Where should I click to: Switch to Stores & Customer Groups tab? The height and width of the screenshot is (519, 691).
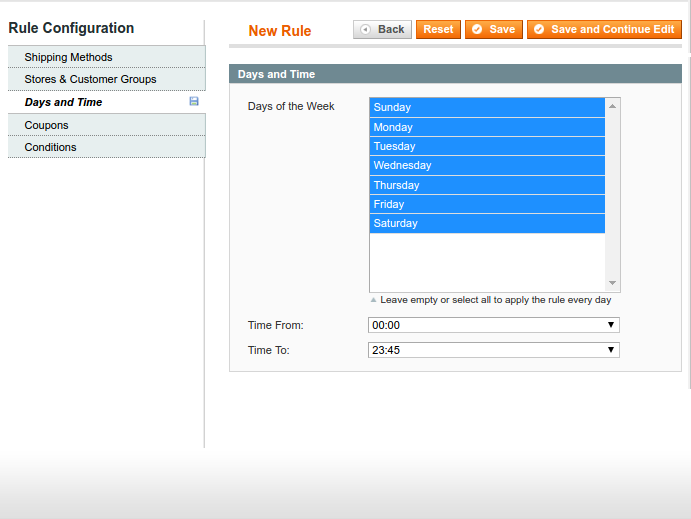pos(90,79)
